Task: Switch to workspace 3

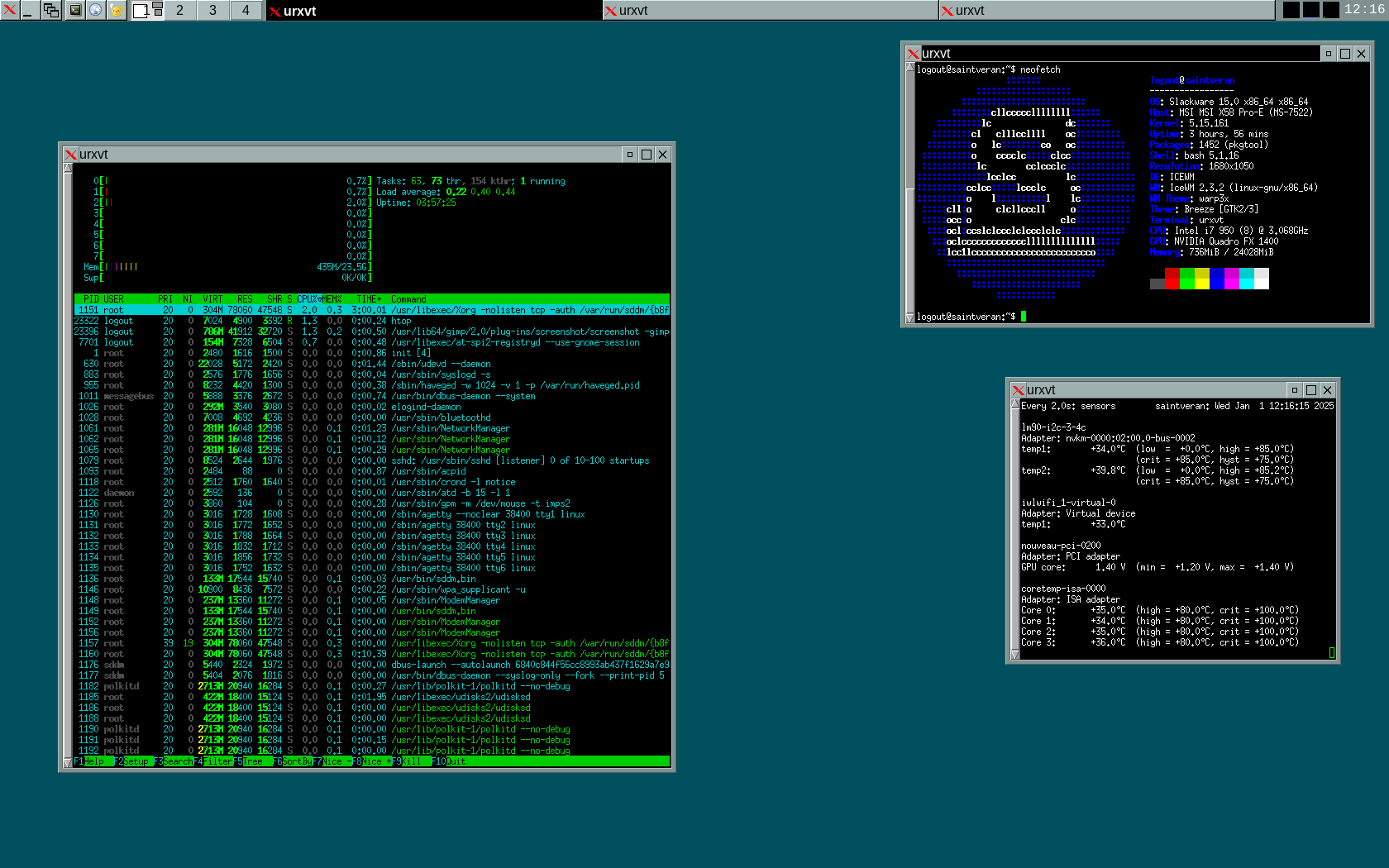Action: coord(212,10)
